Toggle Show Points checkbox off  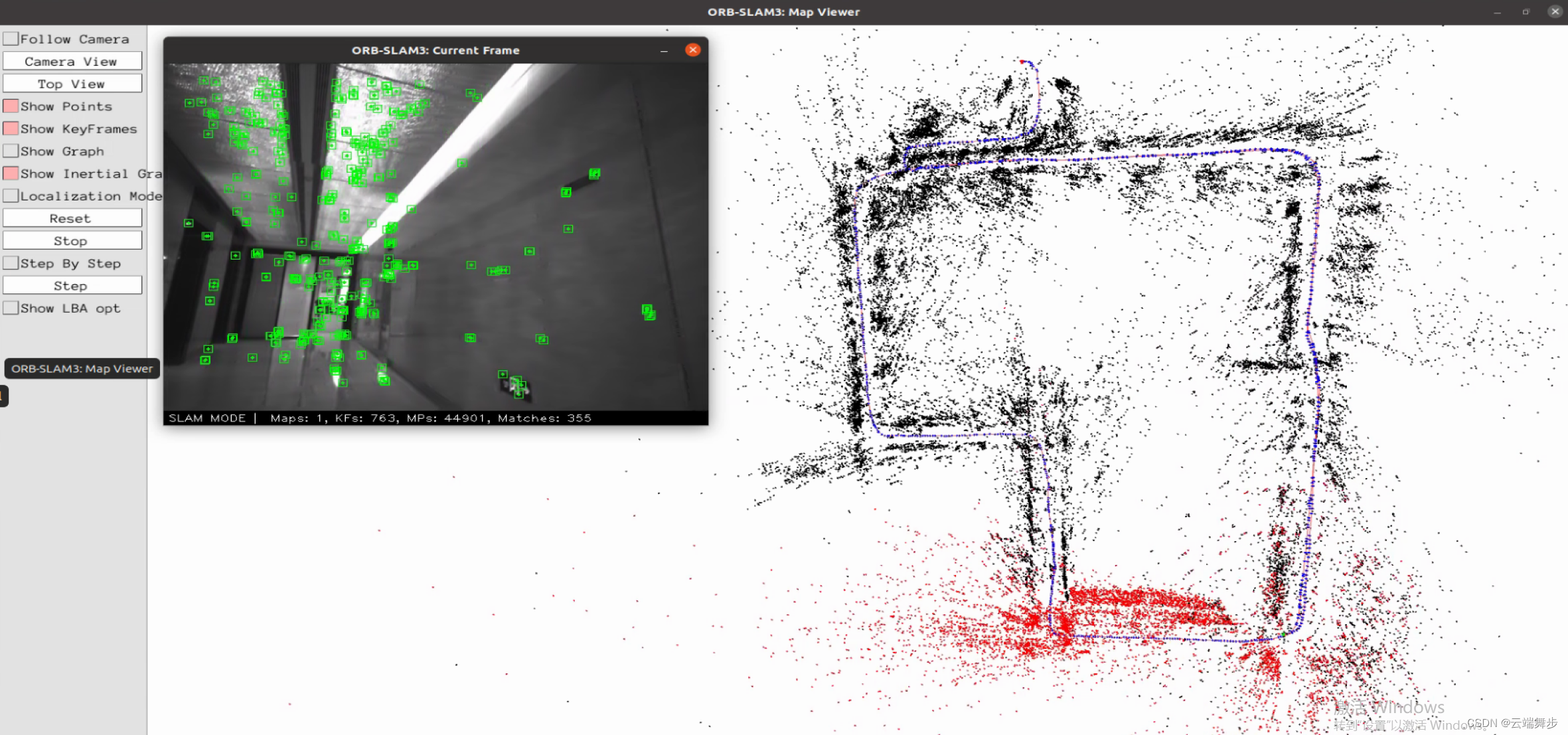(11, 106)
